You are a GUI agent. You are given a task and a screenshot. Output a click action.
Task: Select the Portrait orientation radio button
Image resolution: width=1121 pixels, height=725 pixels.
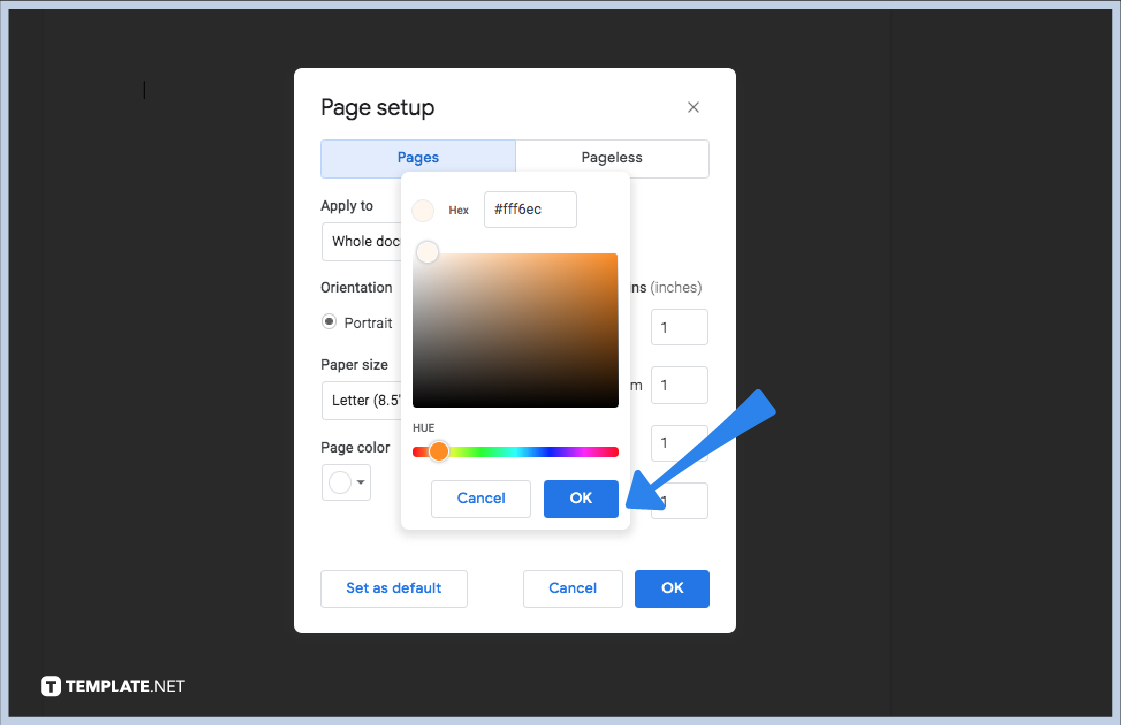click(x=329, y=322)
